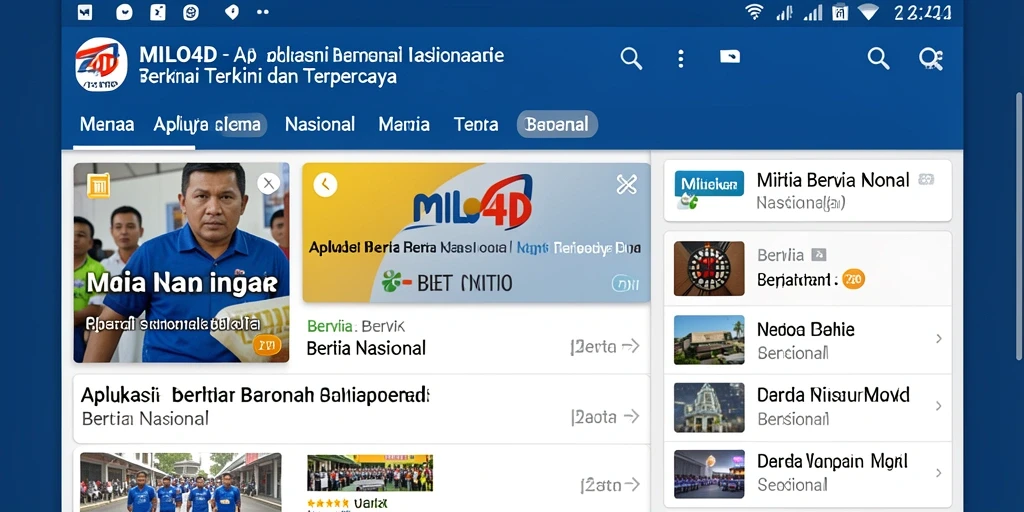Click the arrow link in Aplukasii card

(x=605, y=417)
